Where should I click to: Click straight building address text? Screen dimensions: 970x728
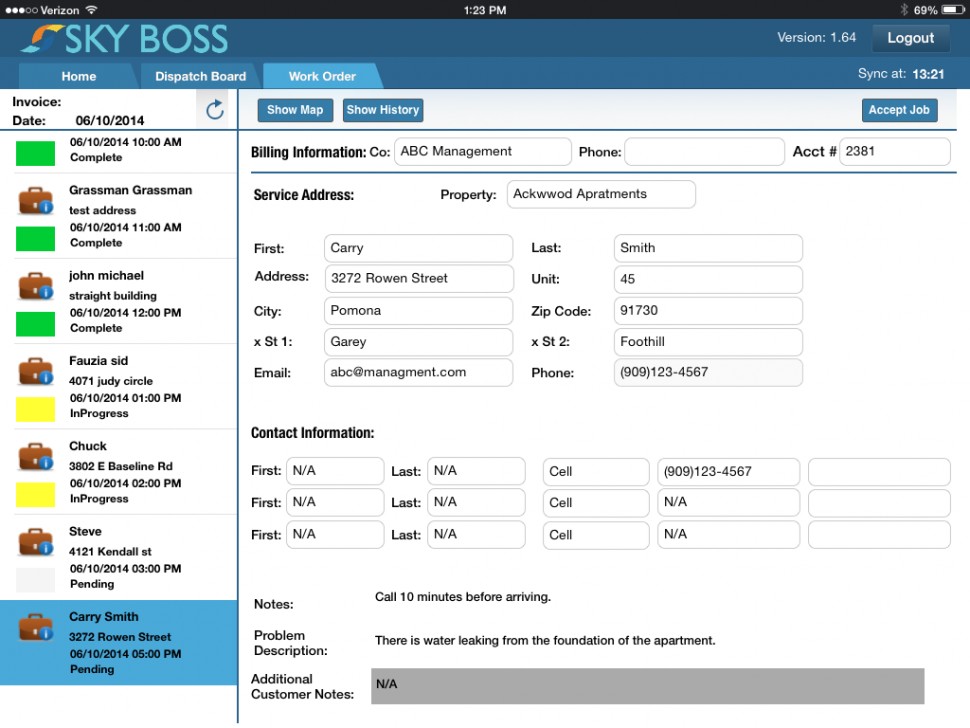(x=113, y=296)
